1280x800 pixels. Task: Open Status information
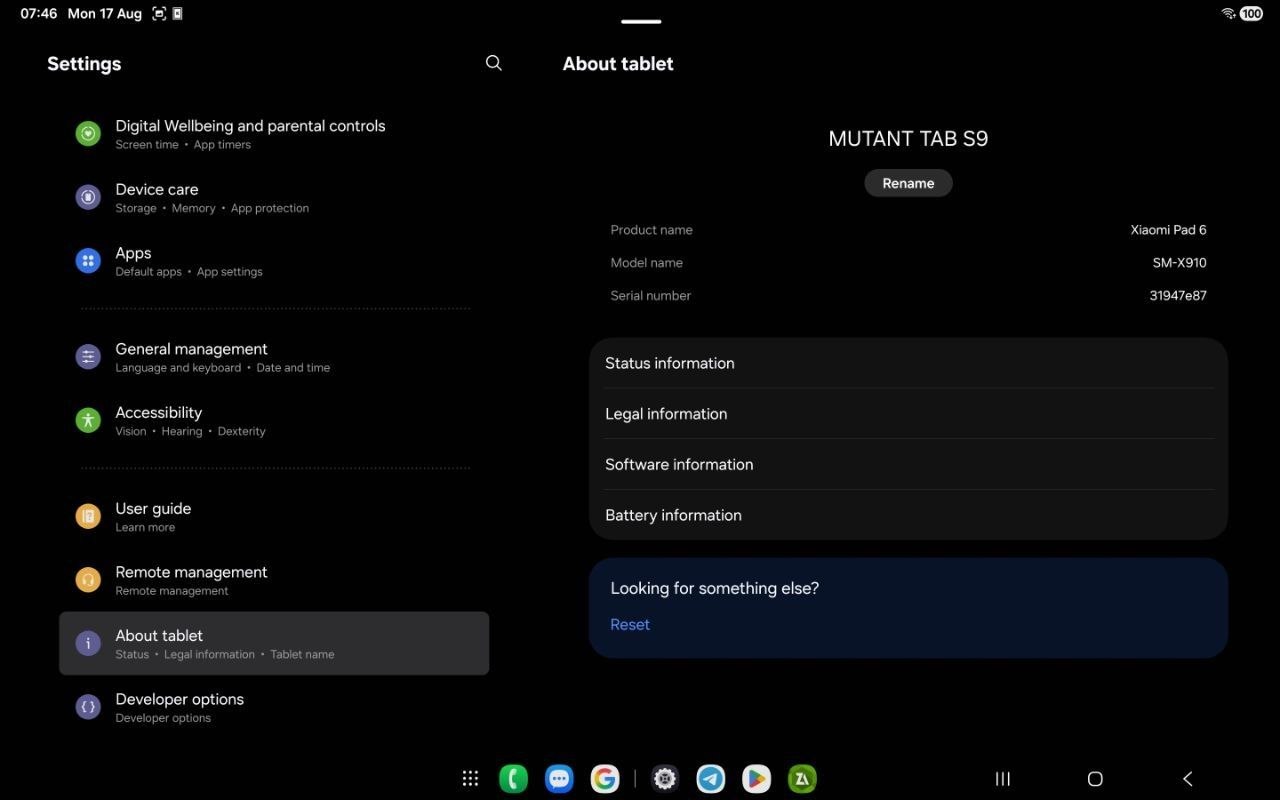click(x=908, y=363)
